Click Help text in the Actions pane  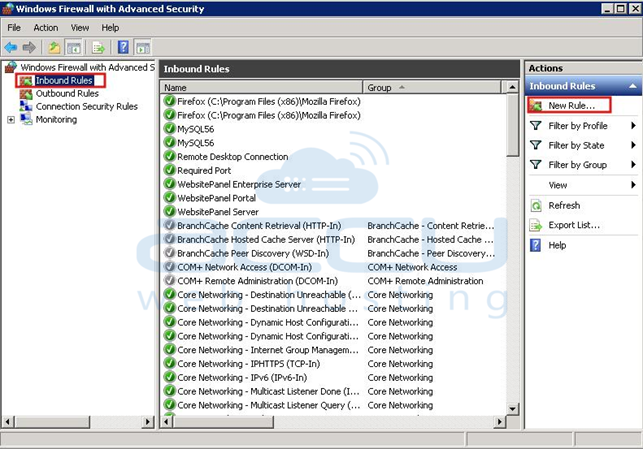pos(557,245)
